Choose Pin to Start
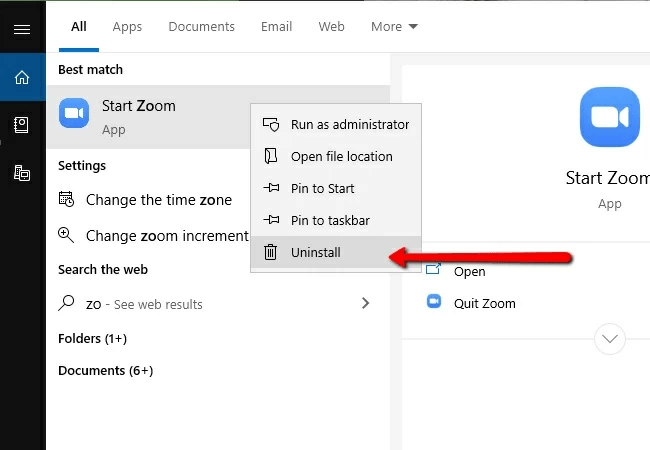The width and height of the screenshot is (650, 450). pos(336,188)
